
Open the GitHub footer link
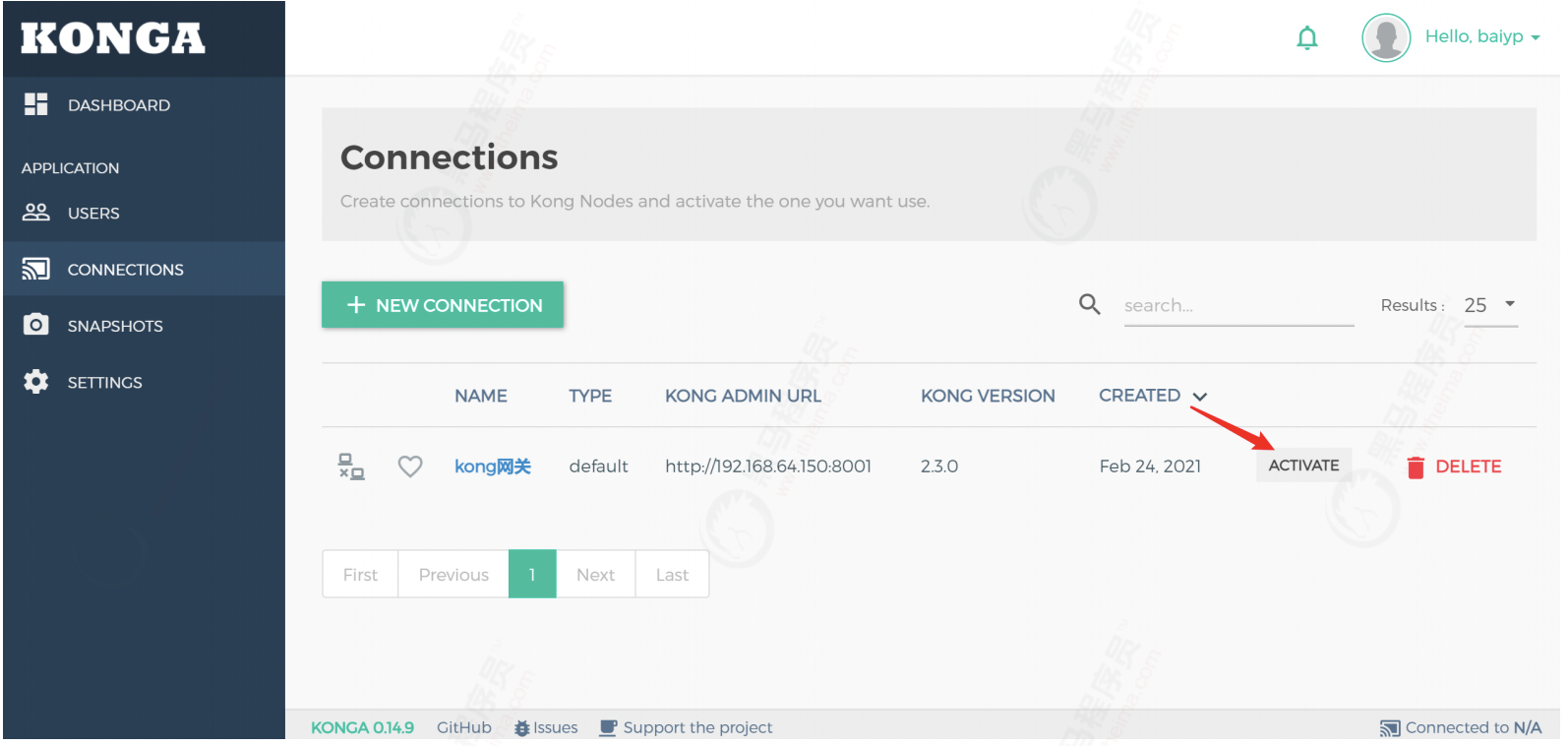[x=464, y=727]
